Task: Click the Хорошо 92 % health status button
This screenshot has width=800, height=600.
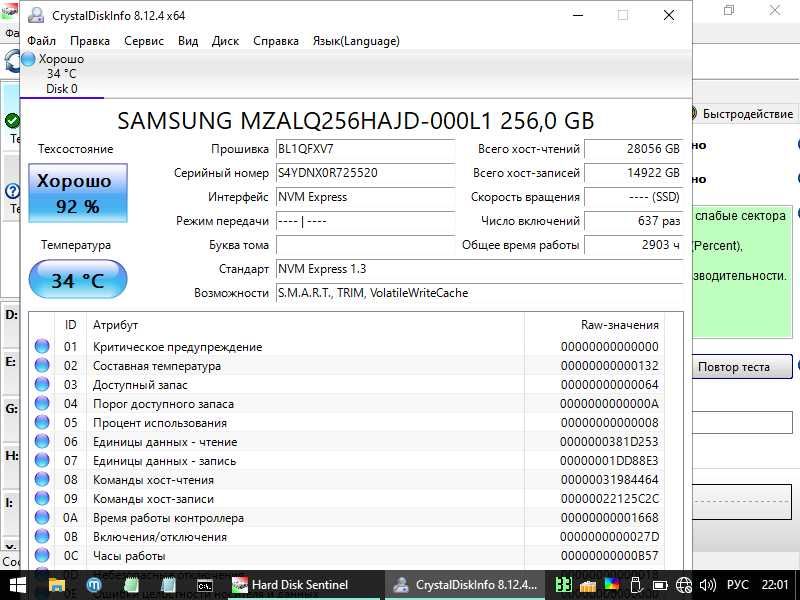Action: pos(78,193)
